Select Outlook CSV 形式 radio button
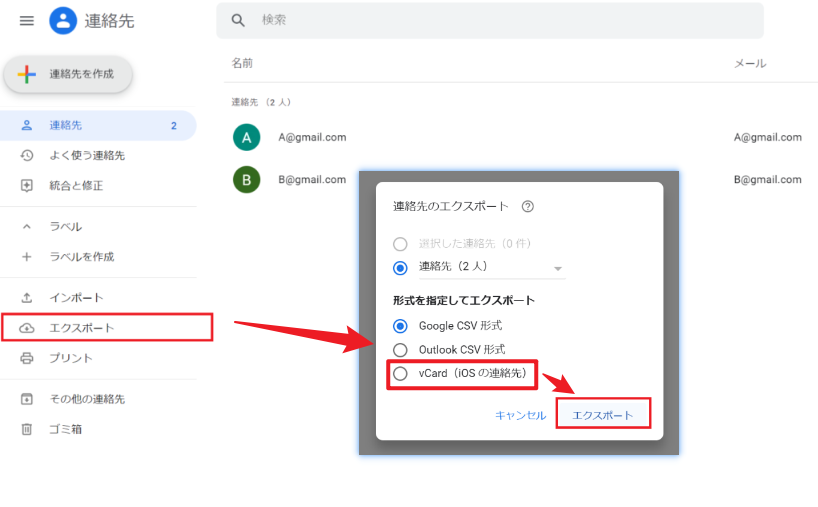The width and height of the screenshot is (818, 507). [x=400, y=350]
